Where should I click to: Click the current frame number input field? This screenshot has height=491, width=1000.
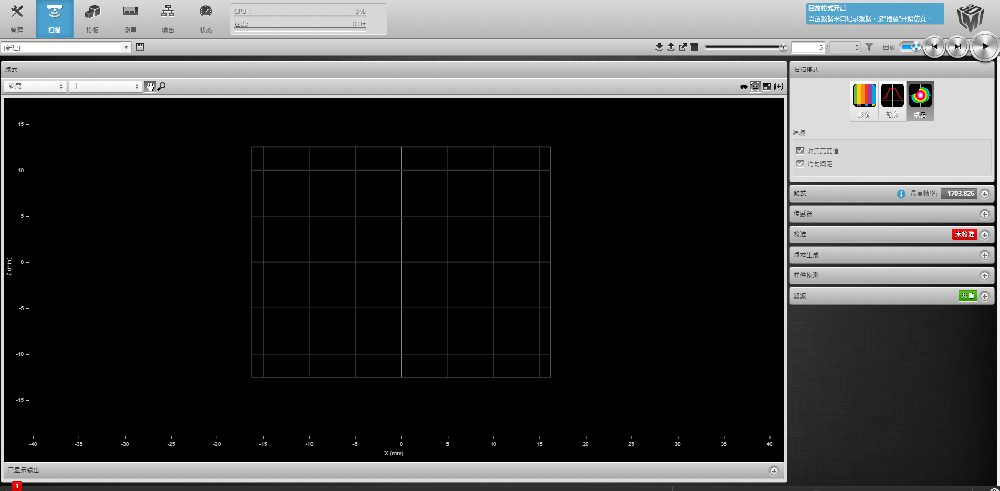pos(809,47)
